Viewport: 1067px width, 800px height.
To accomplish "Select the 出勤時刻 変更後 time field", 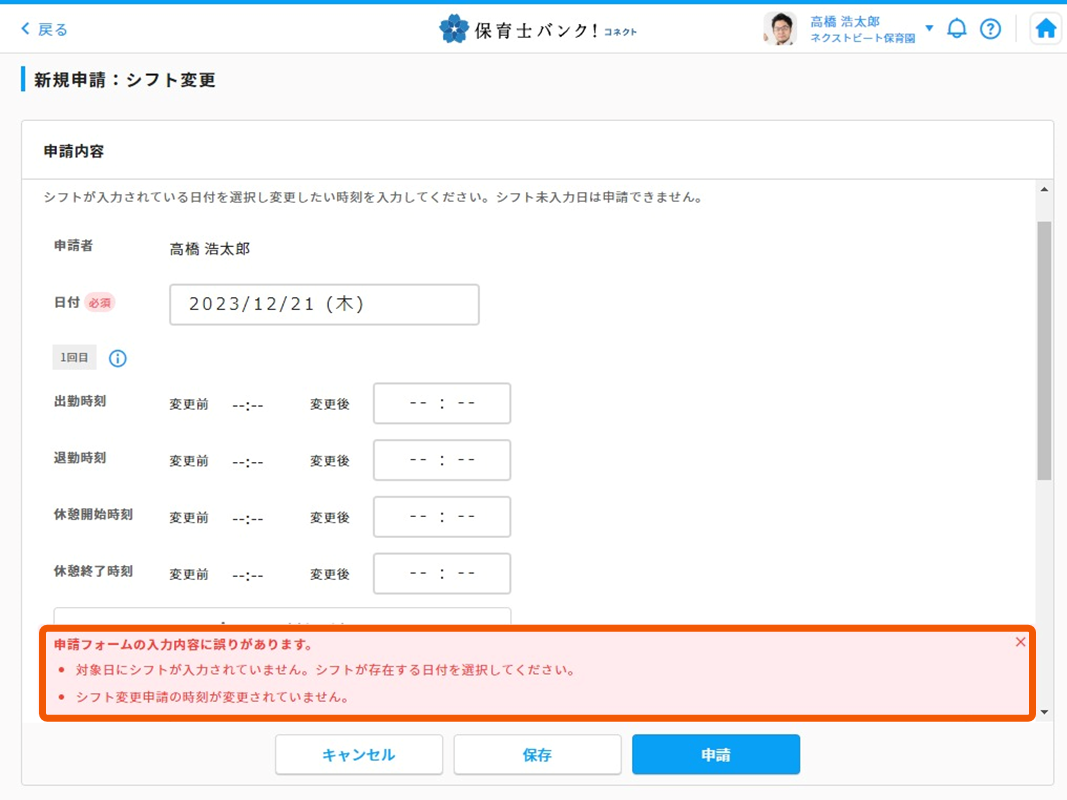I will coord(441,403).
